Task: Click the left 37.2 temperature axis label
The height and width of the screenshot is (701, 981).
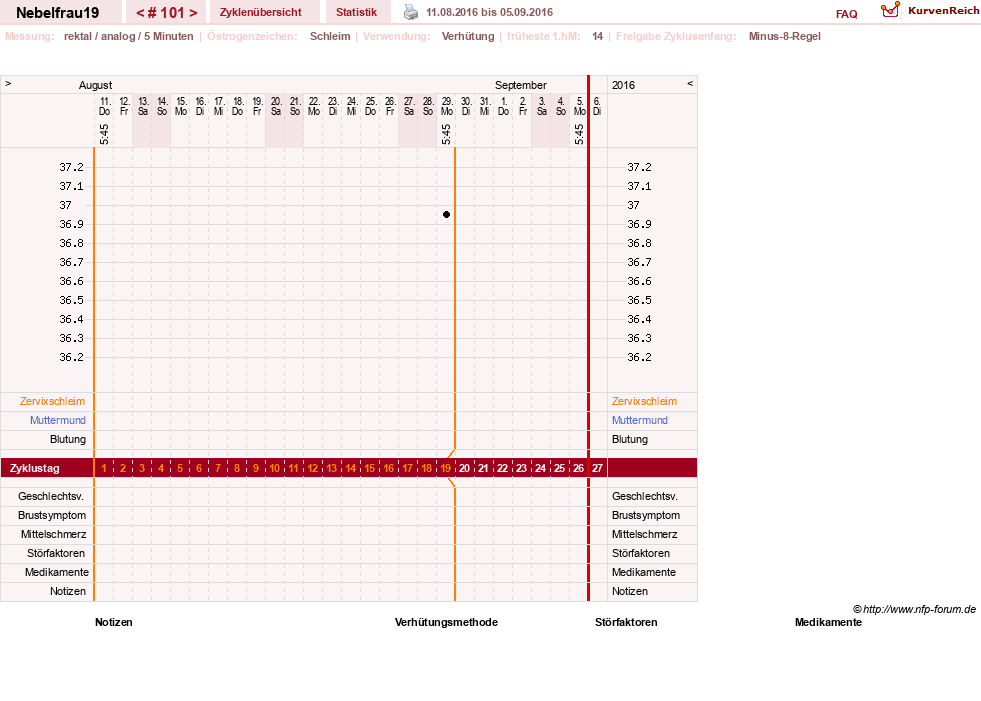Action: point(71,167)
